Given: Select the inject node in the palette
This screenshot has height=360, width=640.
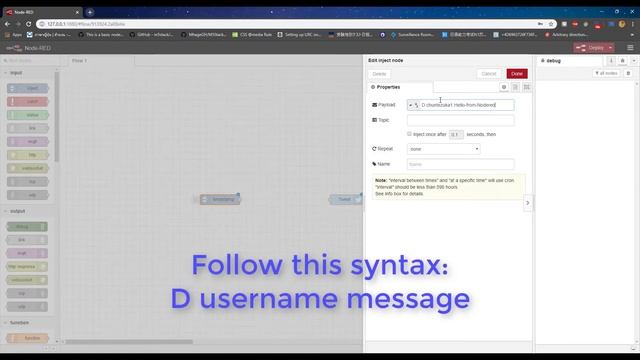Looking at the screenshot, I should pos(28,88).
